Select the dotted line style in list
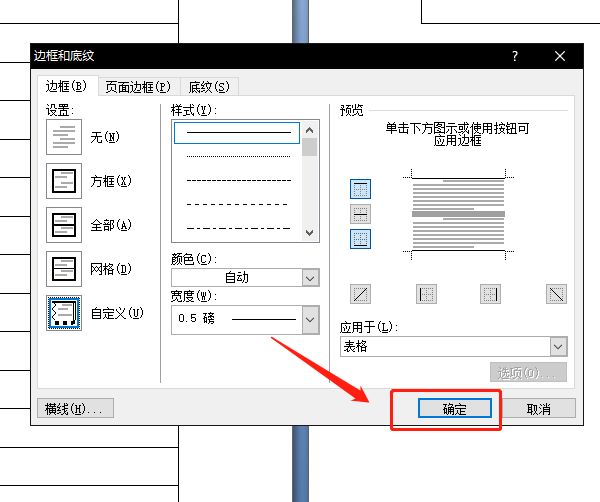This screenshot has height=502, width=600. tap(238, 156)
